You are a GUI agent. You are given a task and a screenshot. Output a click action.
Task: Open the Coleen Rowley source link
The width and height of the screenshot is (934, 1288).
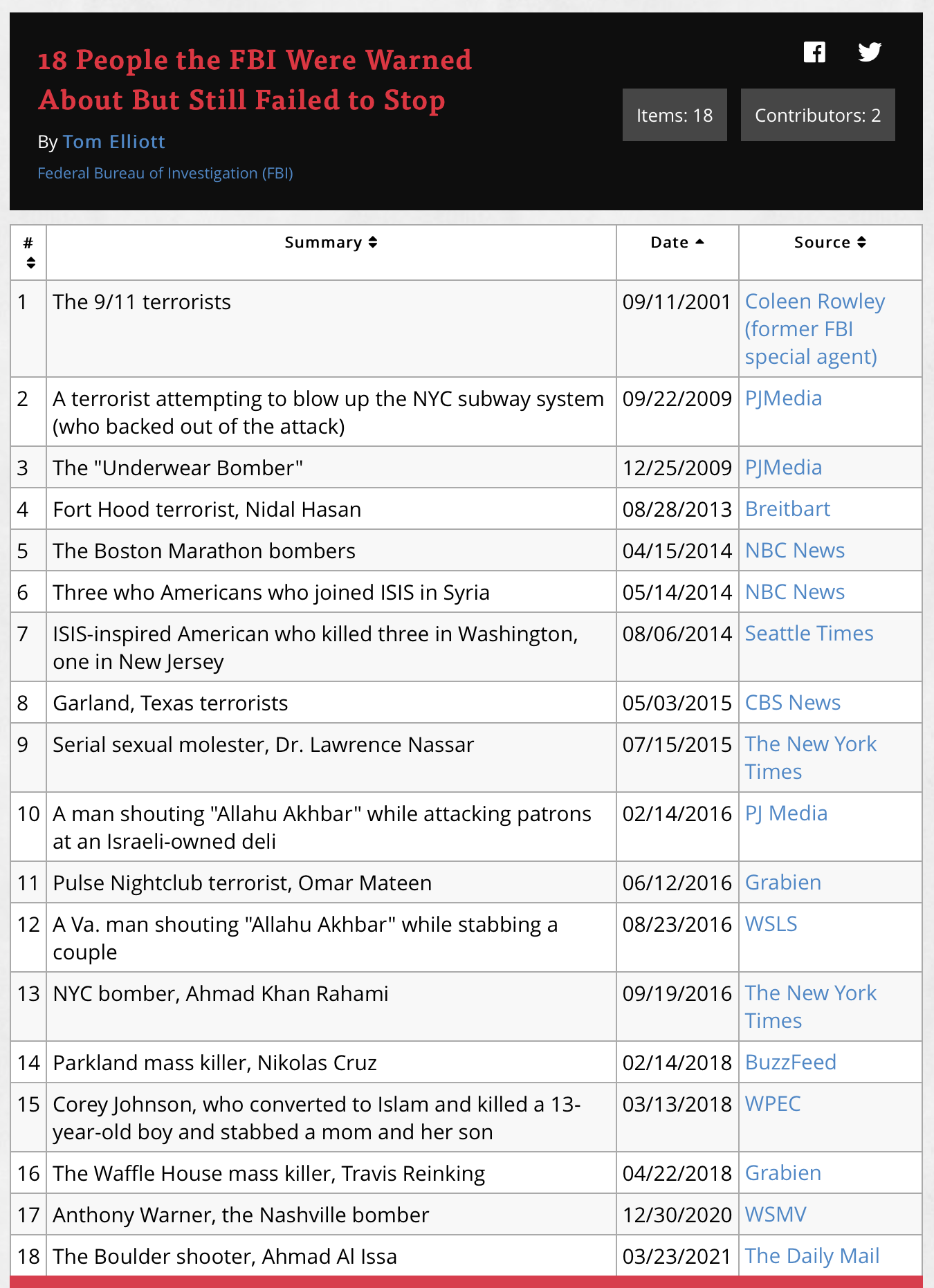[814, 329]
